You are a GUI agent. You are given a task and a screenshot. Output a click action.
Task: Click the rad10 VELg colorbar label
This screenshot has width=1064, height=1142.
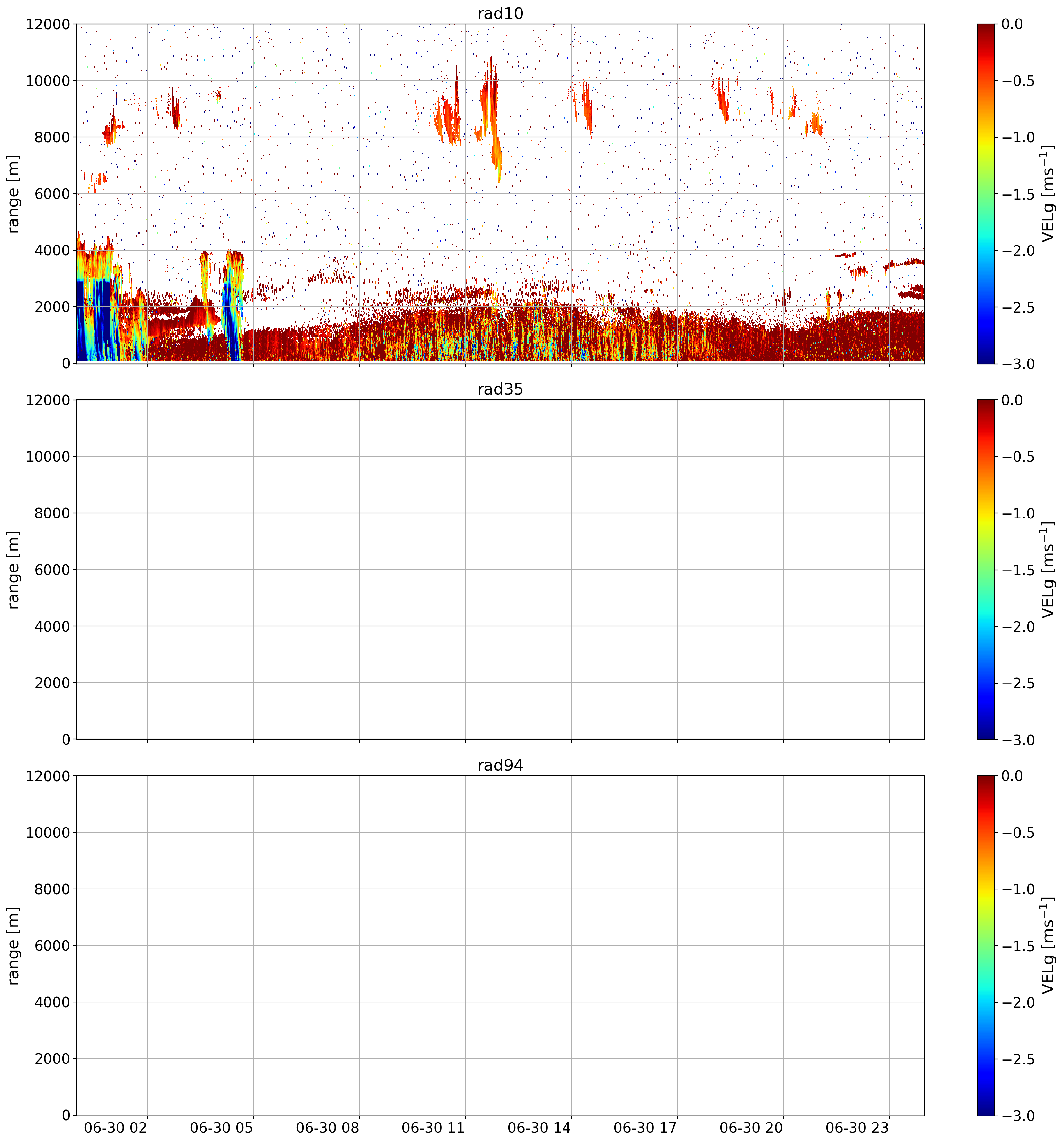click(x=1048, y=193)
